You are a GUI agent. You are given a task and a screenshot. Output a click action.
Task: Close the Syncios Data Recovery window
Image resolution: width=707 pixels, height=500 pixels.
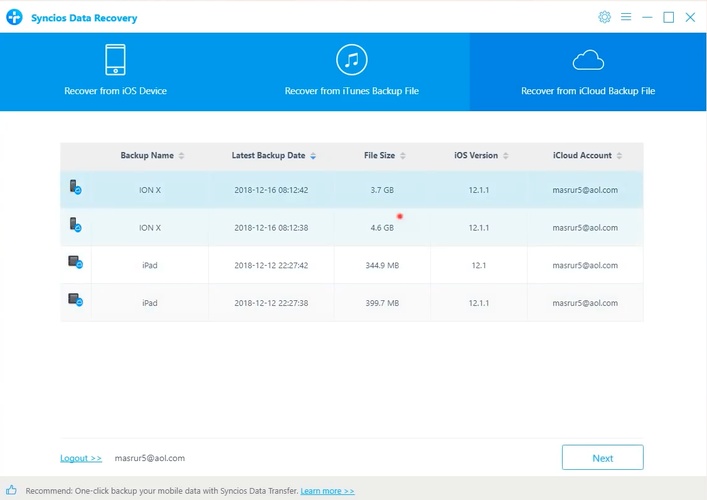click(x=690, y=17)
